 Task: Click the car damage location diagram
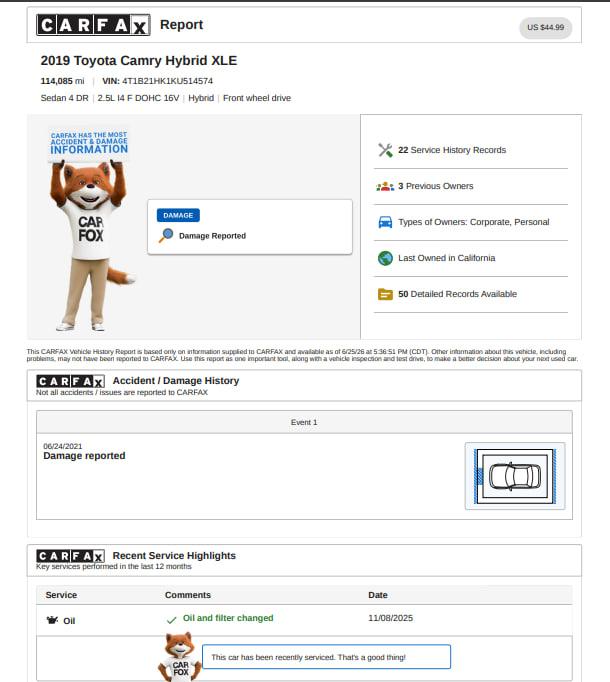(x=515, y=476)
